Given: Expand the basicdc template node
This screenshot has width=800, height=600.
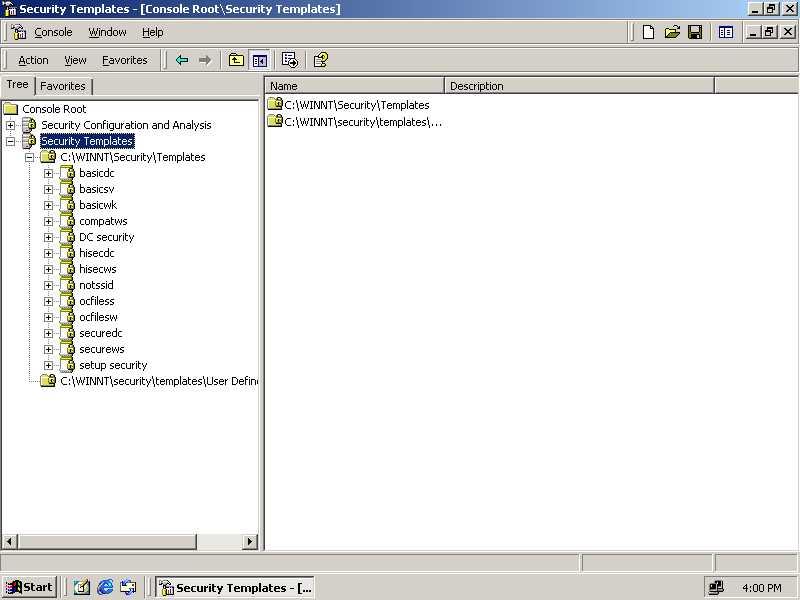Looking at the screenshot, I should (48, 173).
